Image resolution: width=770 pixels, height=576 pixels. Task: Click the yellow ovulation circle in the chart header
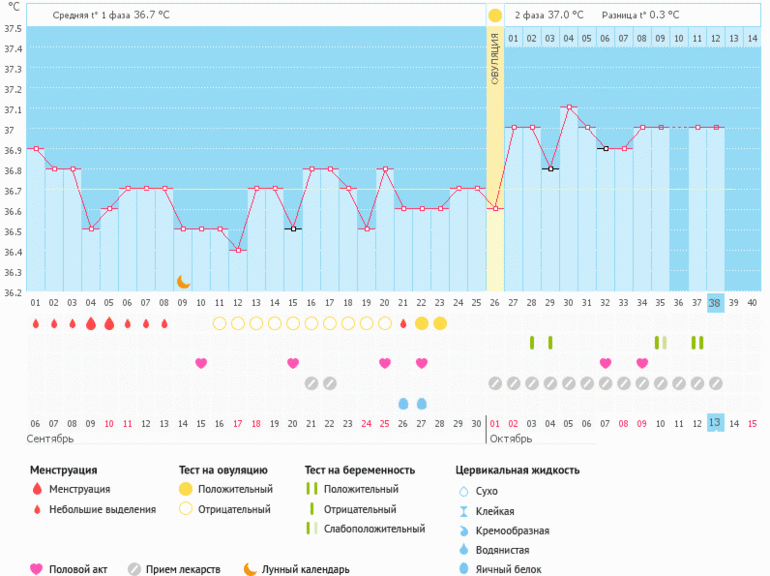point(495,15)
